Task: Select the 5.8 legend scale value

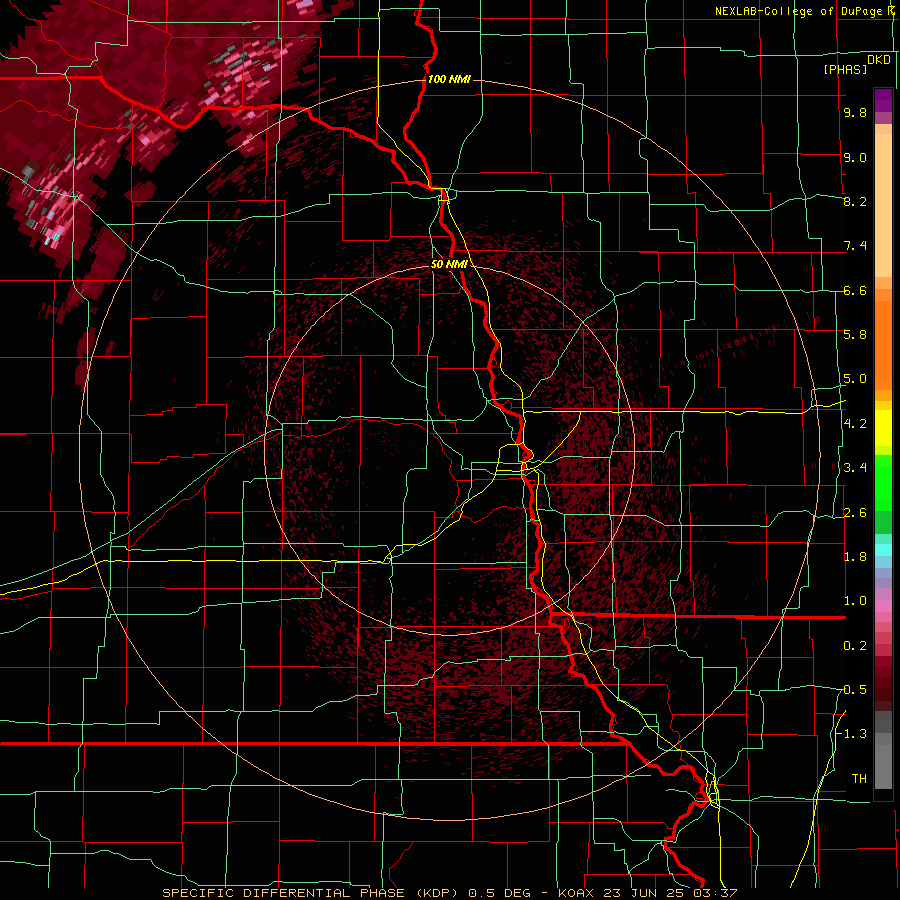Action: 855,334
